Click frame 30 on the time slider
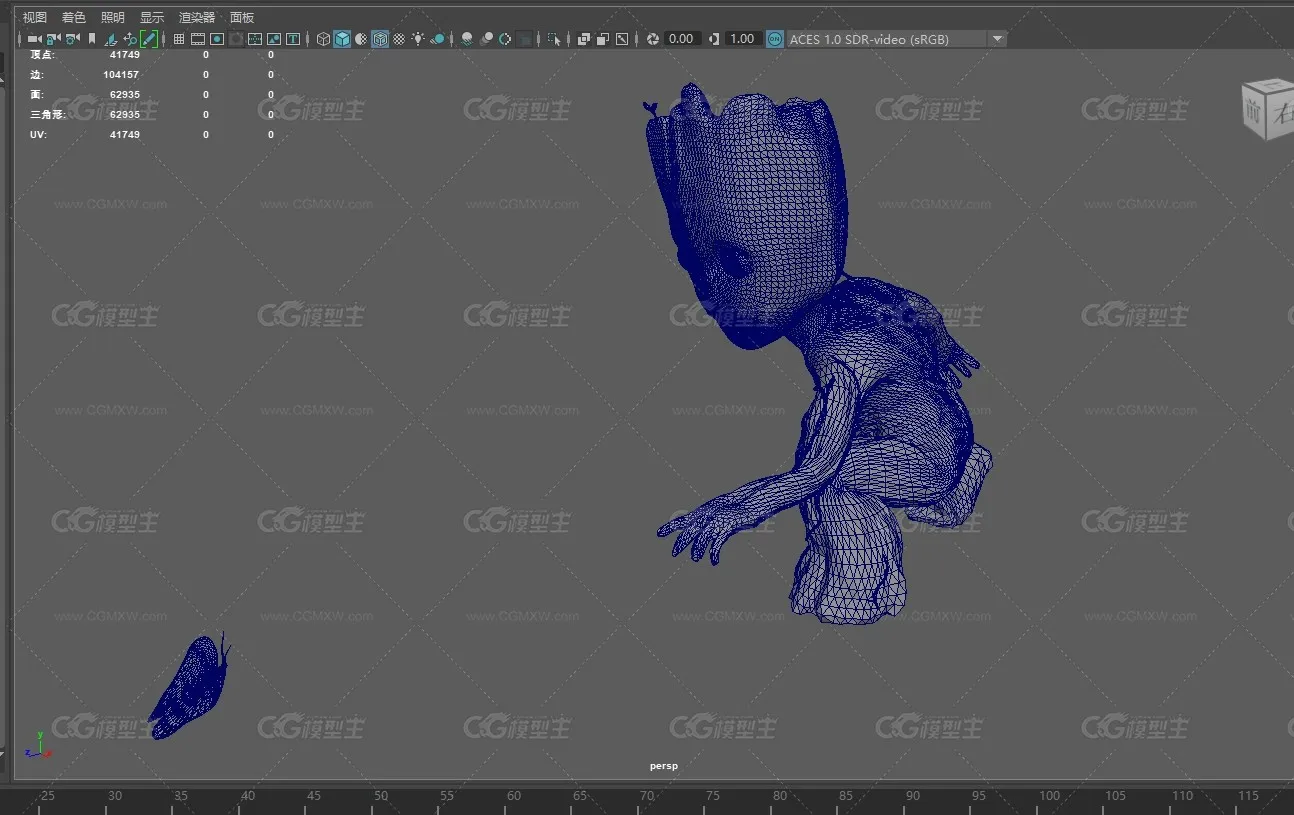This screenshot has width=1294, height=815. [x=115, y=796]
